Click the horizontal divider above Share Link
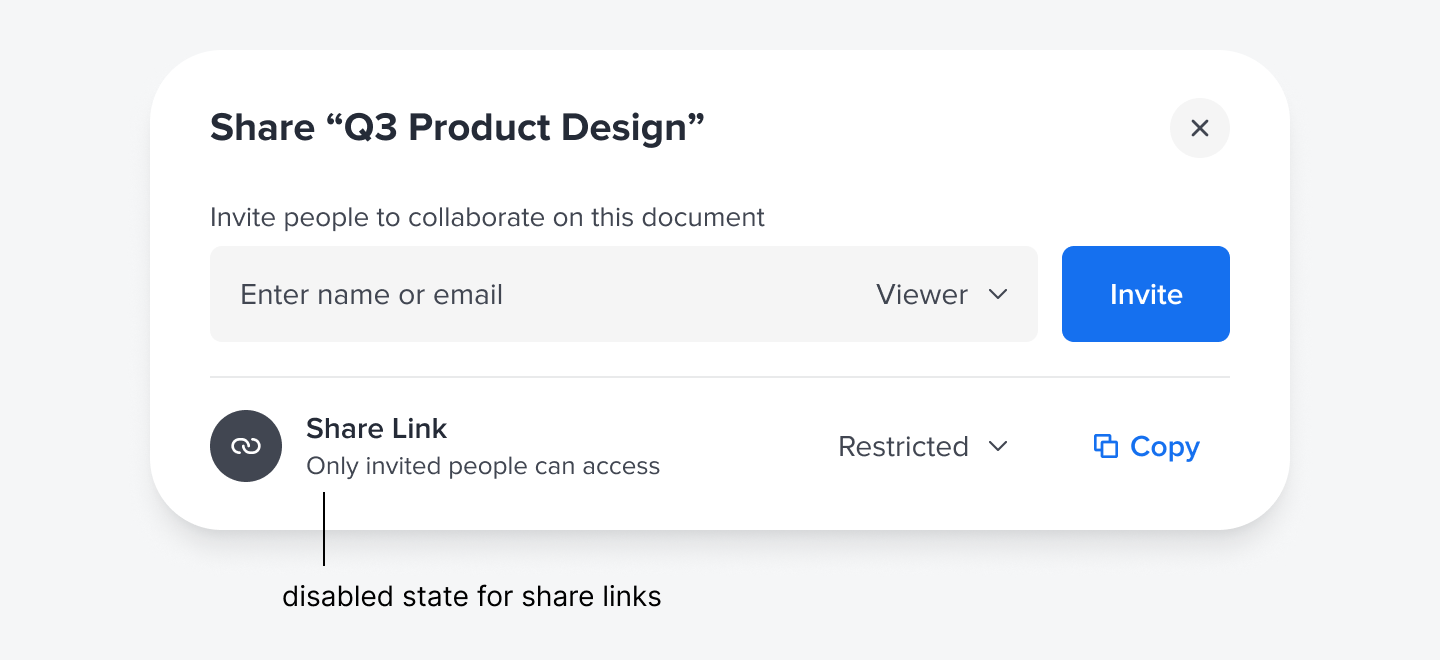1440x660 pixels. pyautogui.click(x=720, y=377)
